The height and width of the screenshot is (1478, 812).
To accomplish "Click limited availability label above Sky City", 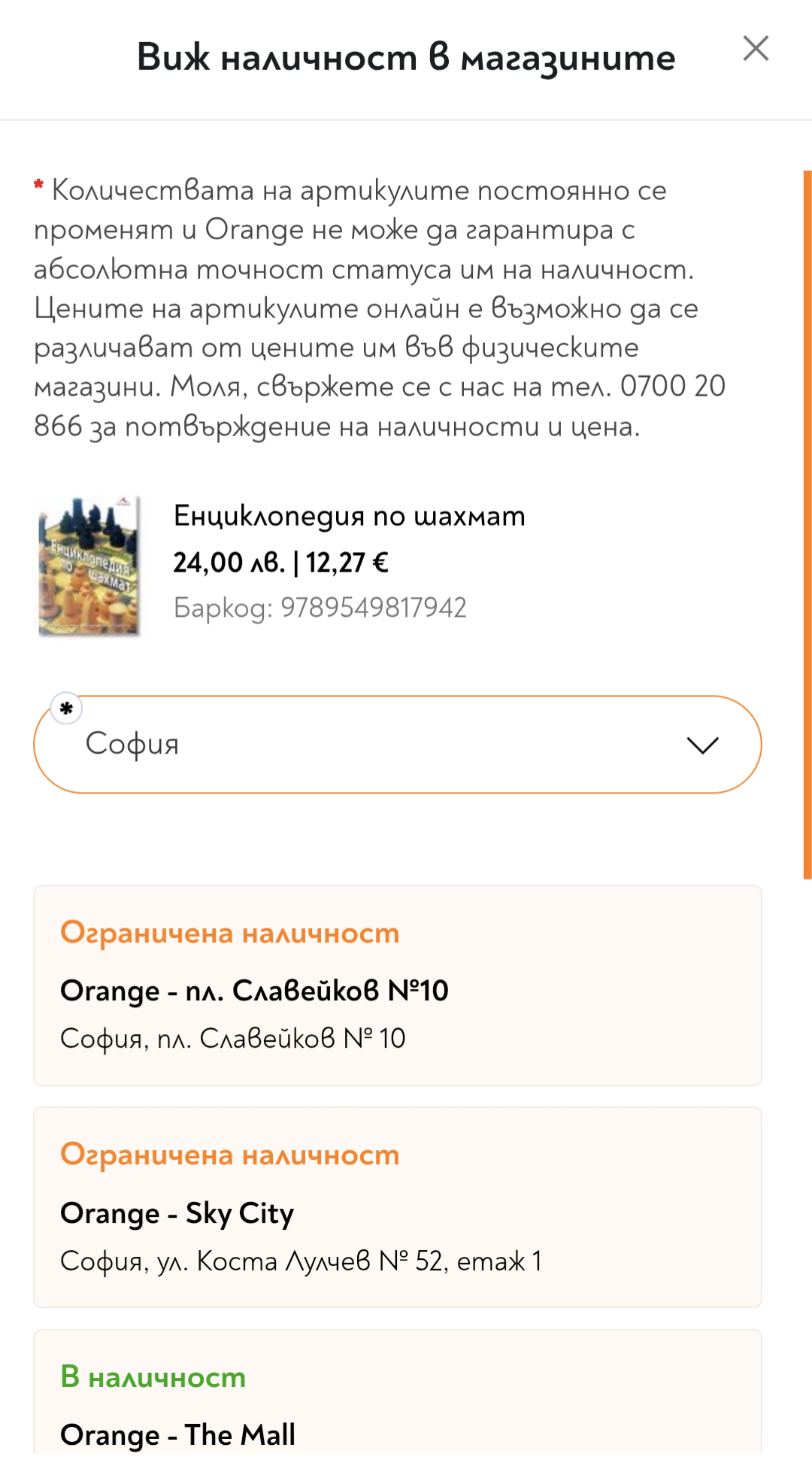I will pos(229,1155).
